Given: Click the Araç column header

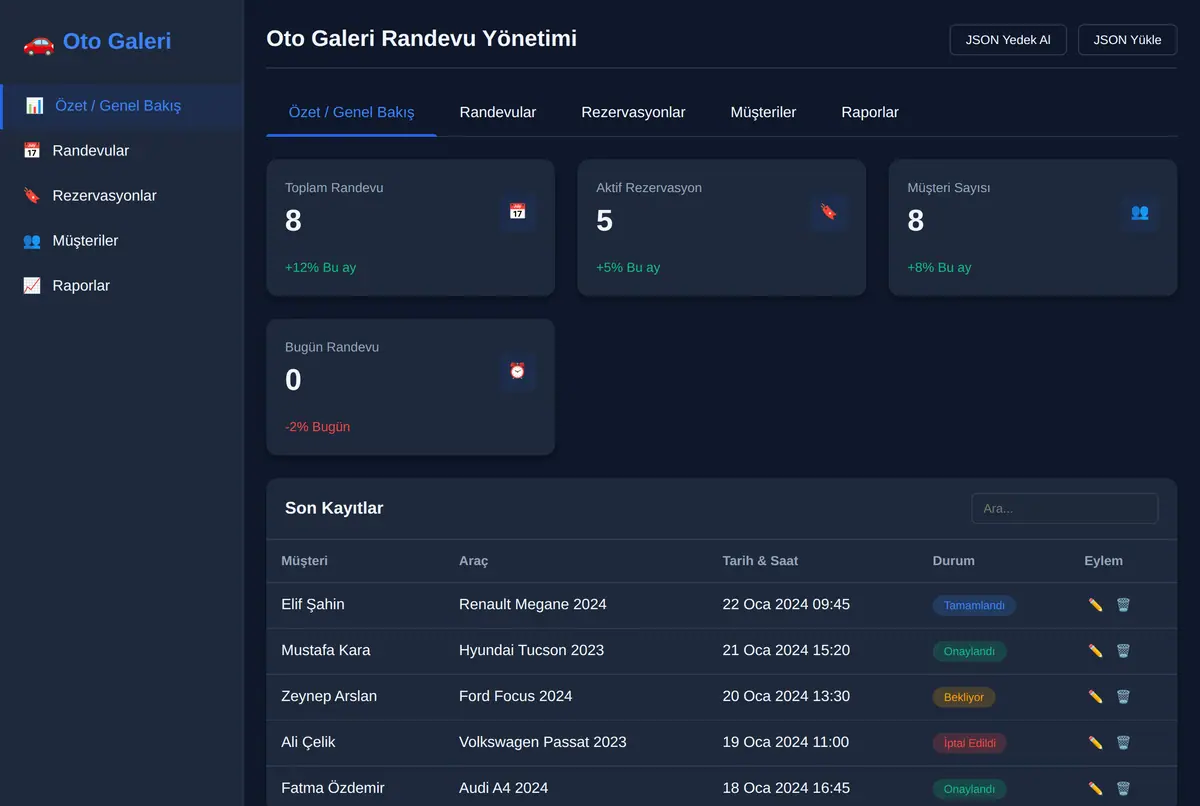Looking at the screenshot, I should 473,561.
